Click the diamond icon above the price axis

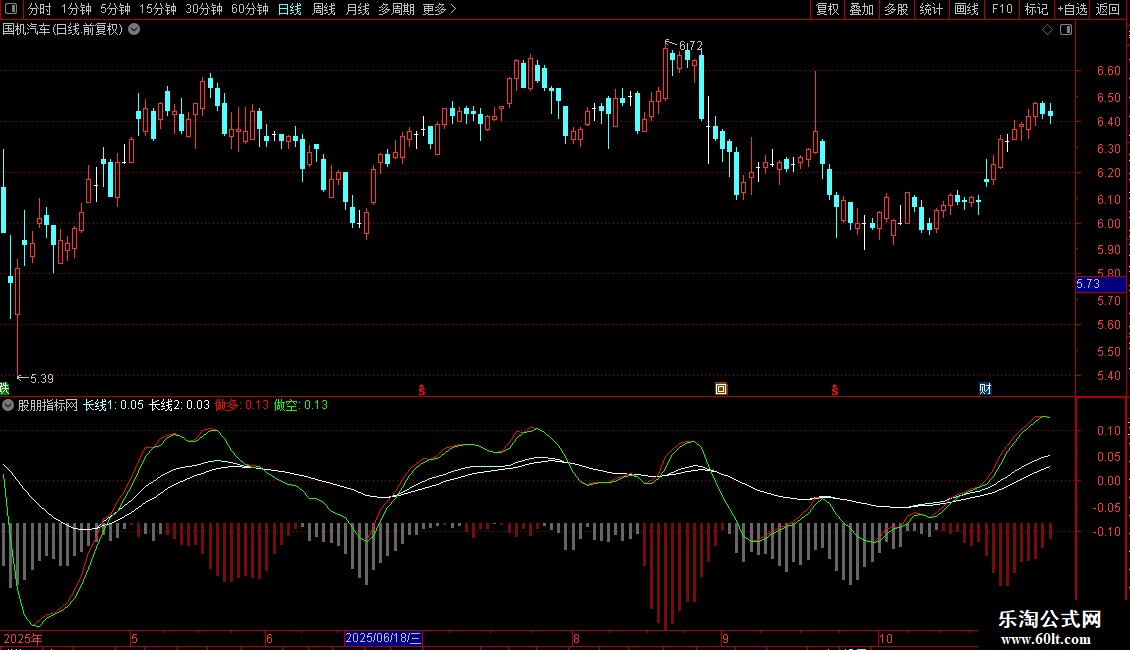click(x=1048, y=30)
